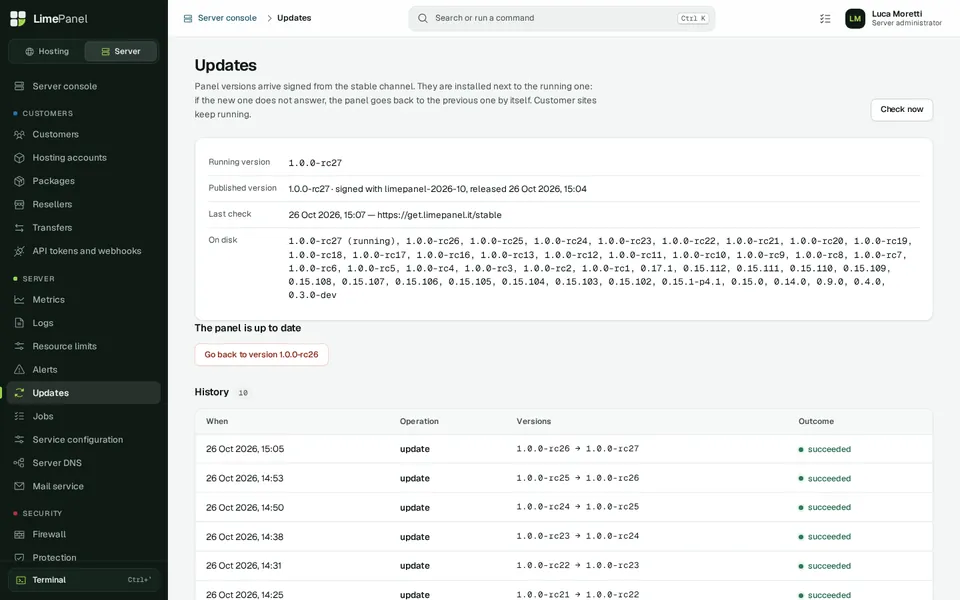The image size is (960, 600).
Task: Click Go back to version 1.0.0-rc26
Action: point(261,354)
